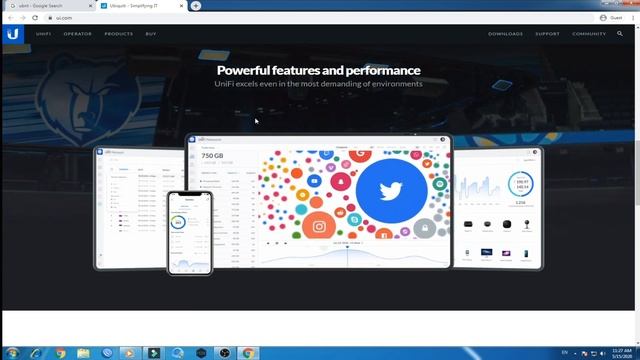Visit the COMMUNITY link in header
Image resolution: width=640 pixels, height=360 pixels.
point(589,34)
